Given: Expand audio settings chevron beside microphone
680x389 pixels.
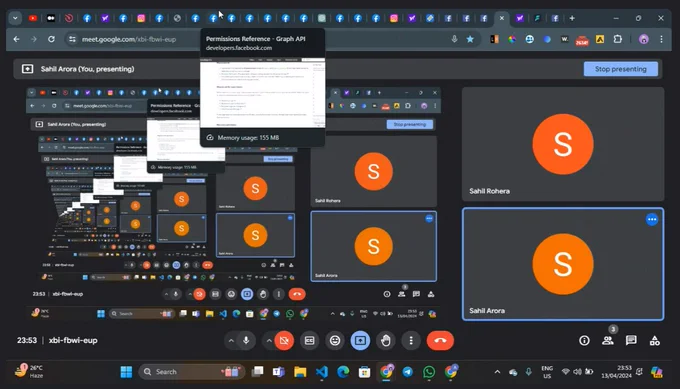Looking at the screenshot, I should point(231,341).
